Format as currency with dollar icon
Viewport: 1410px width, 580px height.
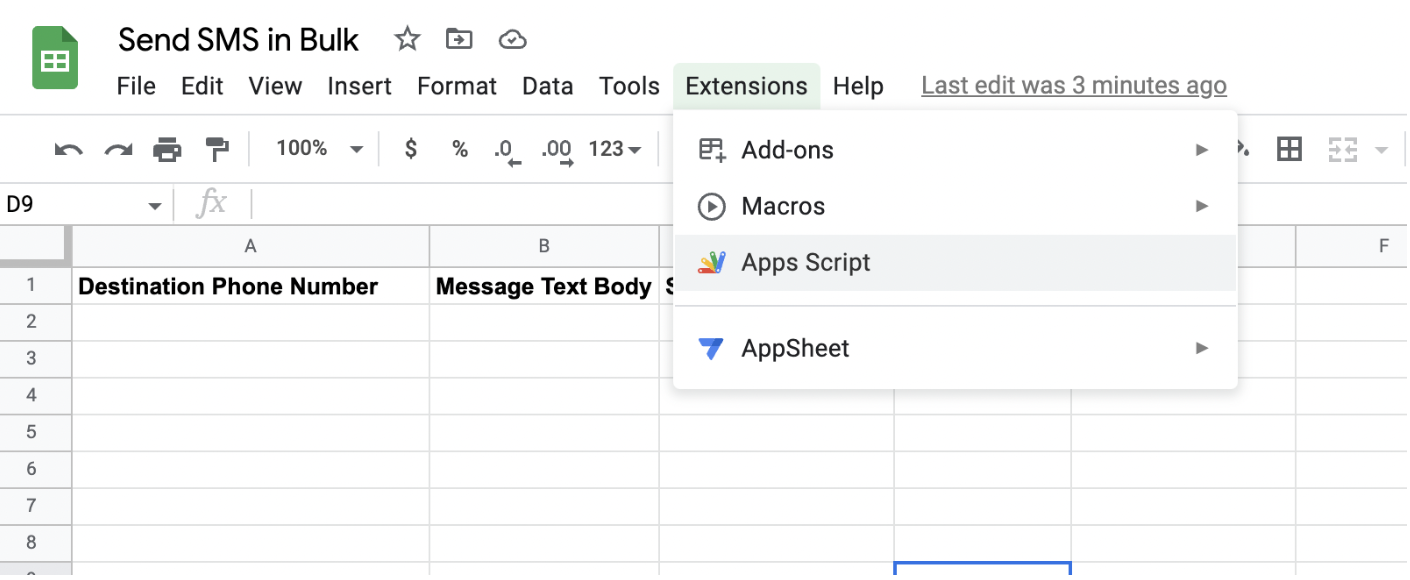click(x=410, y=149)
